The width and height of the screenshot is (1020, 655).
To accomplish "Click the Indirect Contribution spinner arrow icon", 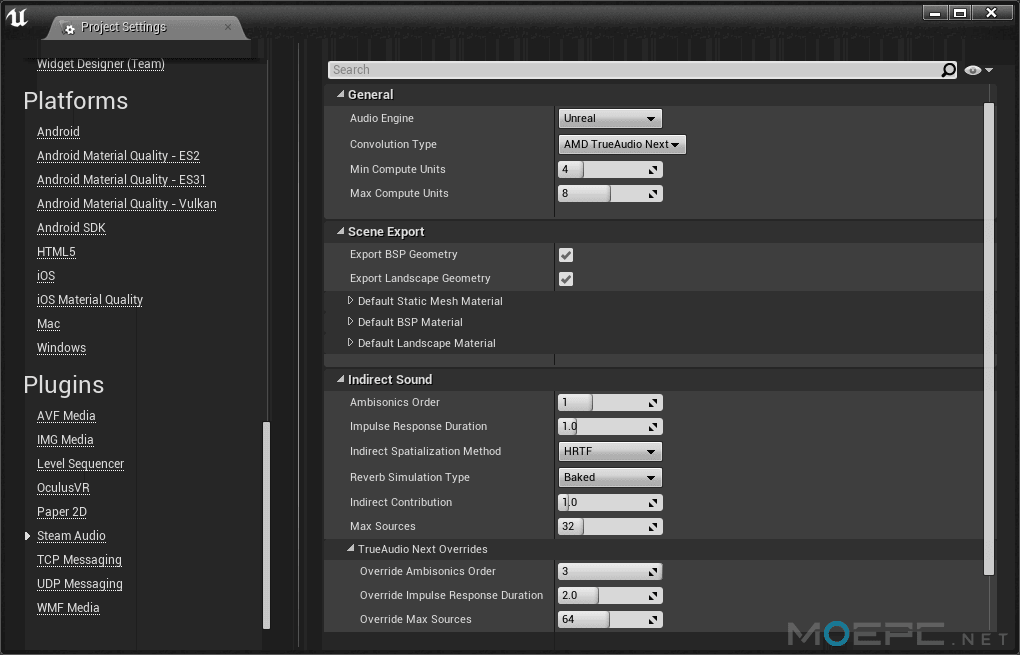I will 653,503.
